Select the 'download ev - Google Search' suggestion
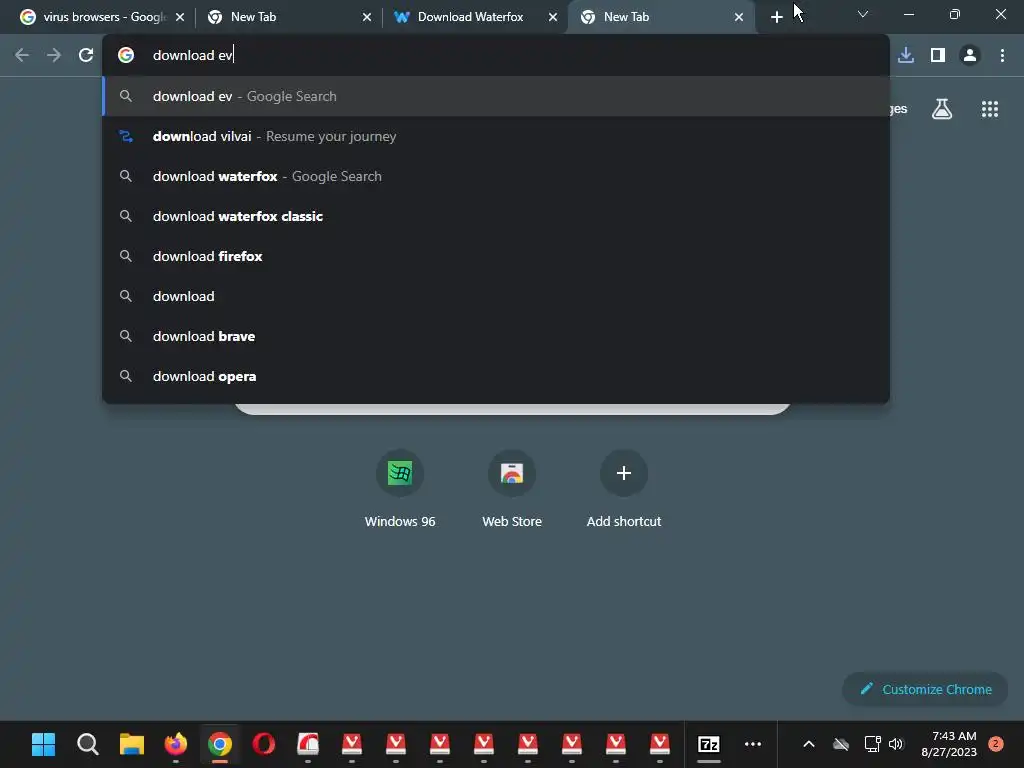This screenshot has height=768, width=1024. [496, 96]
